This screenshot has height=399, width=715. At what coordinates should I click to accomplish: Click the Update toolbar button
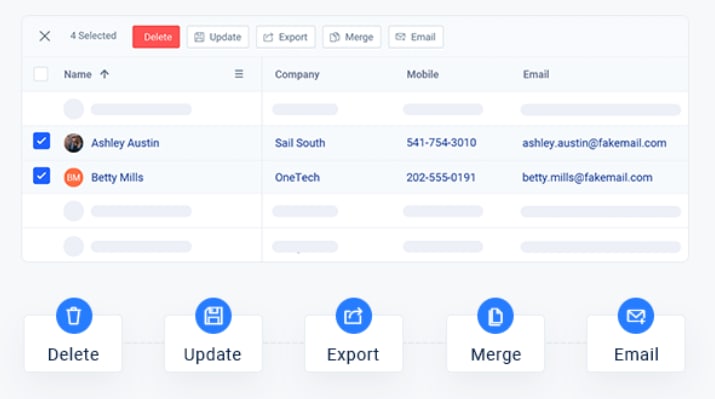click(x=218, y=37)
